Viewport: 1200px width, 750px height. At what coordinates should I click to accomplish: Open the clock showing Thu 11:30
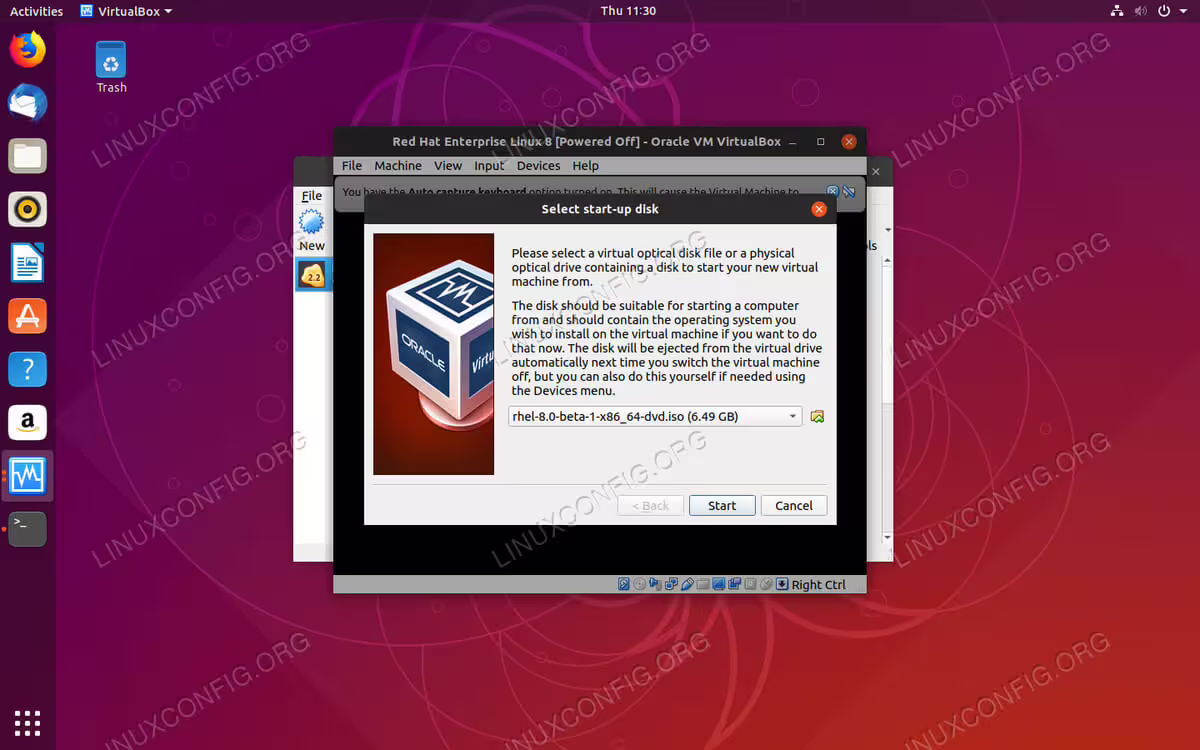coord(628,11)
